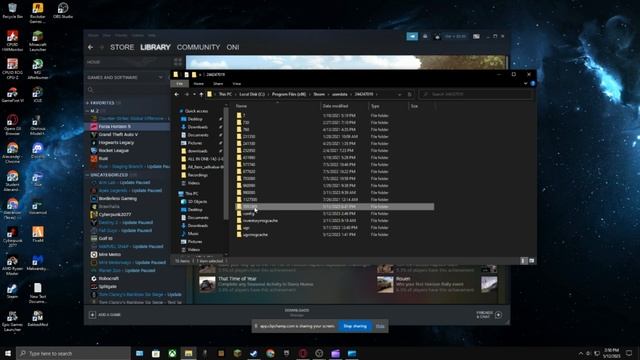Open the address bar history dropdown
Viewport: 640px width, 360px height.
399,94
